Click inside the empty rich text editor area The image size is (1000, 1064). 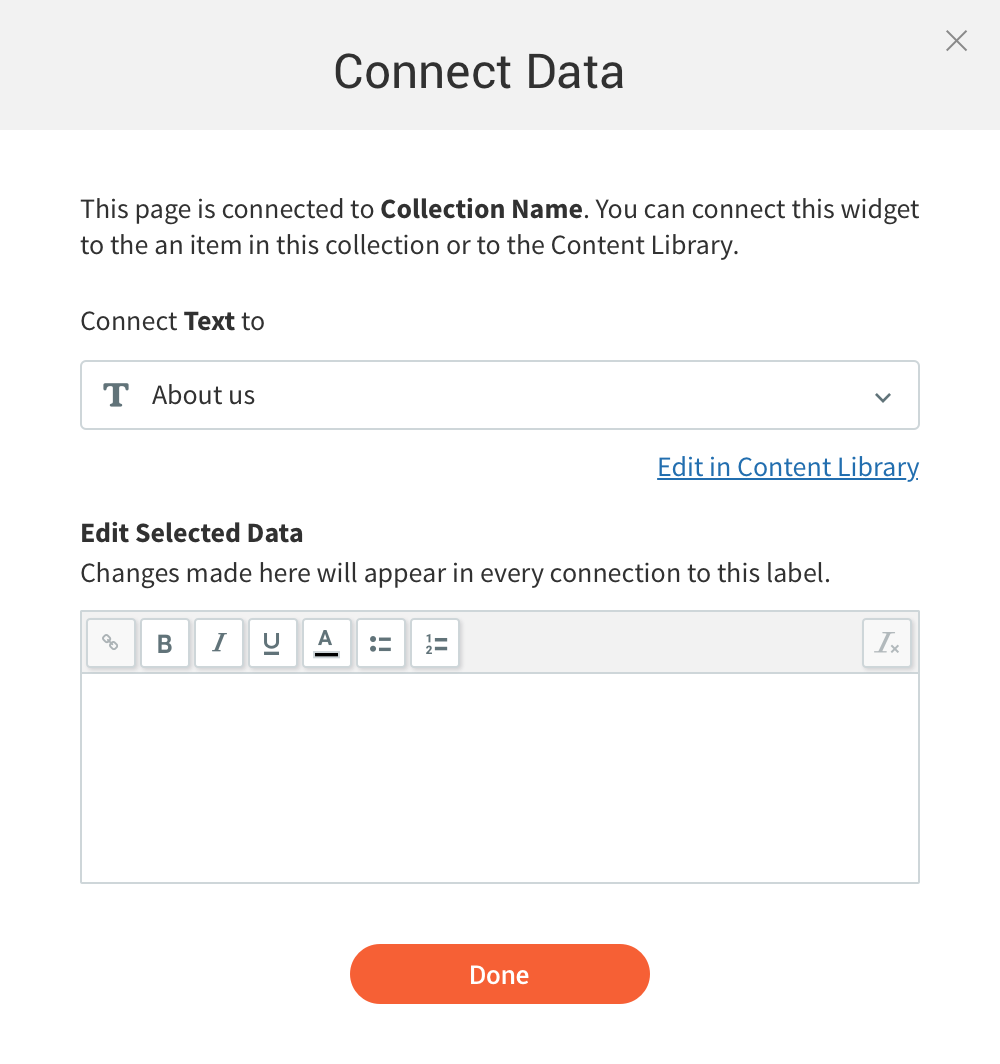pos(500,777)
